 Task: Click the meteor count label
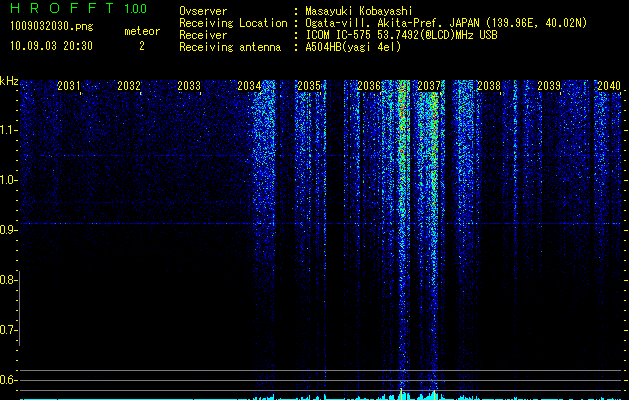tap(142, 31)
